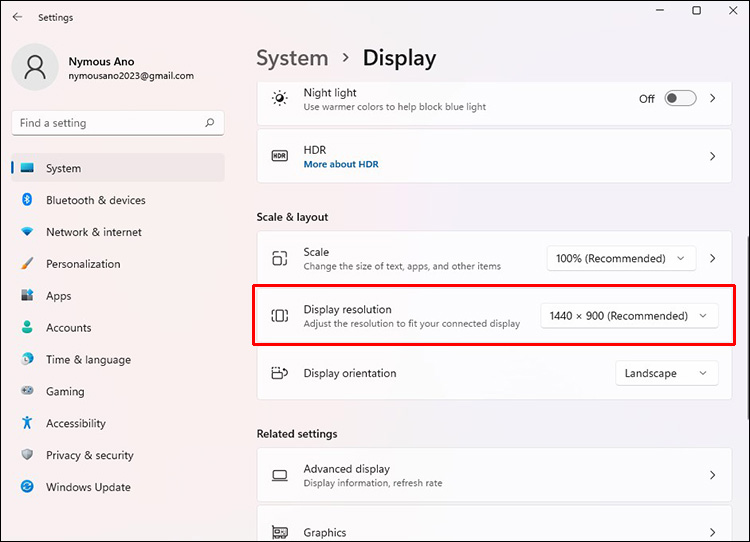Go to System in breadcrumb
This screenshot has height=542, width=750.
[x=292, y=58]
